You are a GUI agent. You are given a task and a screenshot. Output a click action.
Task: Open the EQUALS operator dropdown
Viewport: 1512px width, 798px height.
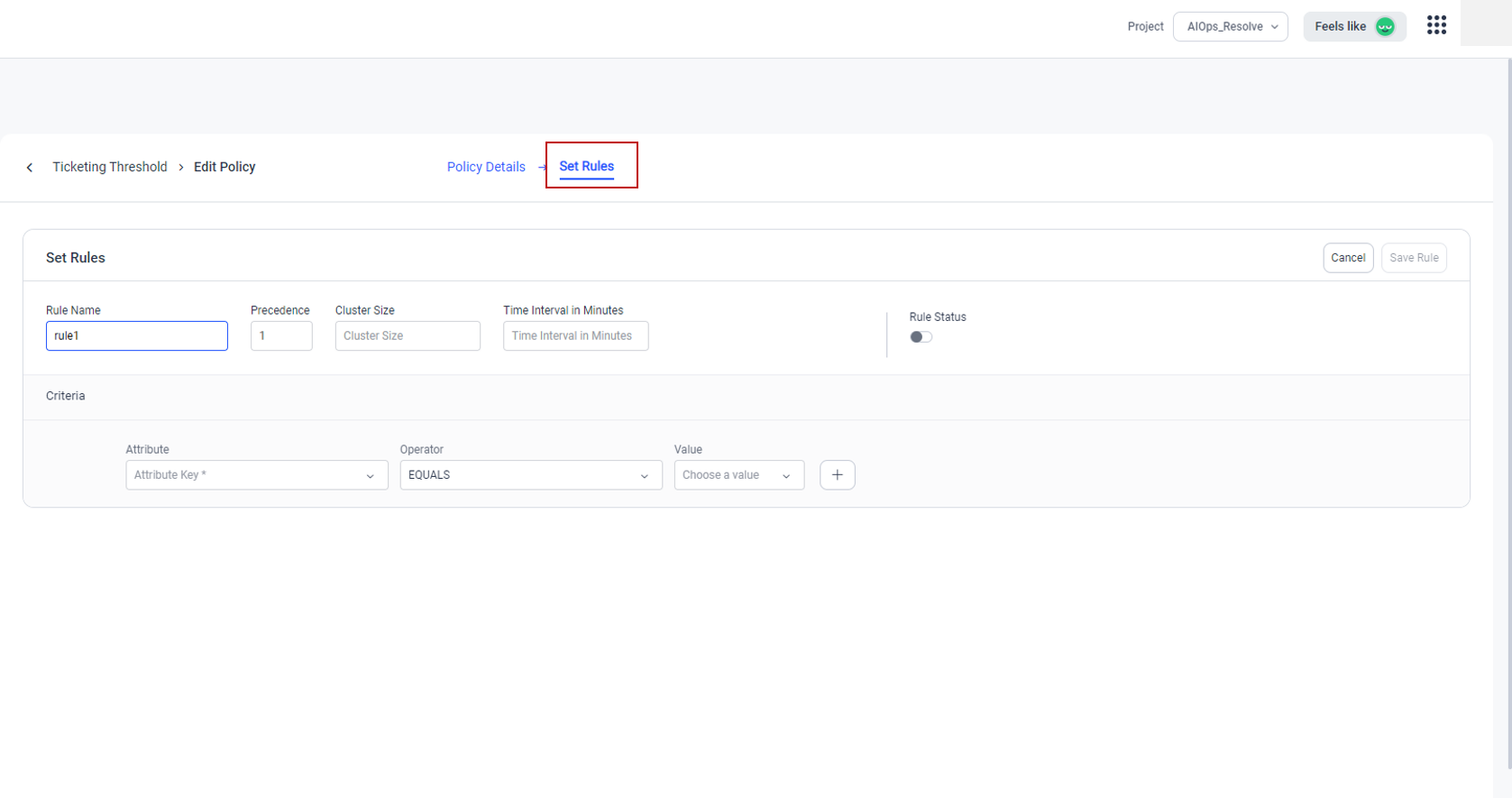530,475
